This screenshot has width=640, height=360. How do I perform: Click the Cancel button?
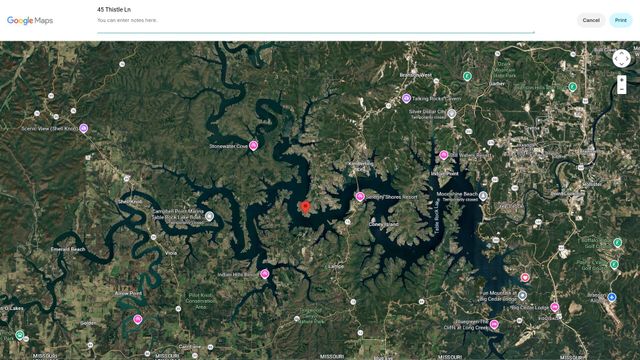coord(591,20)
